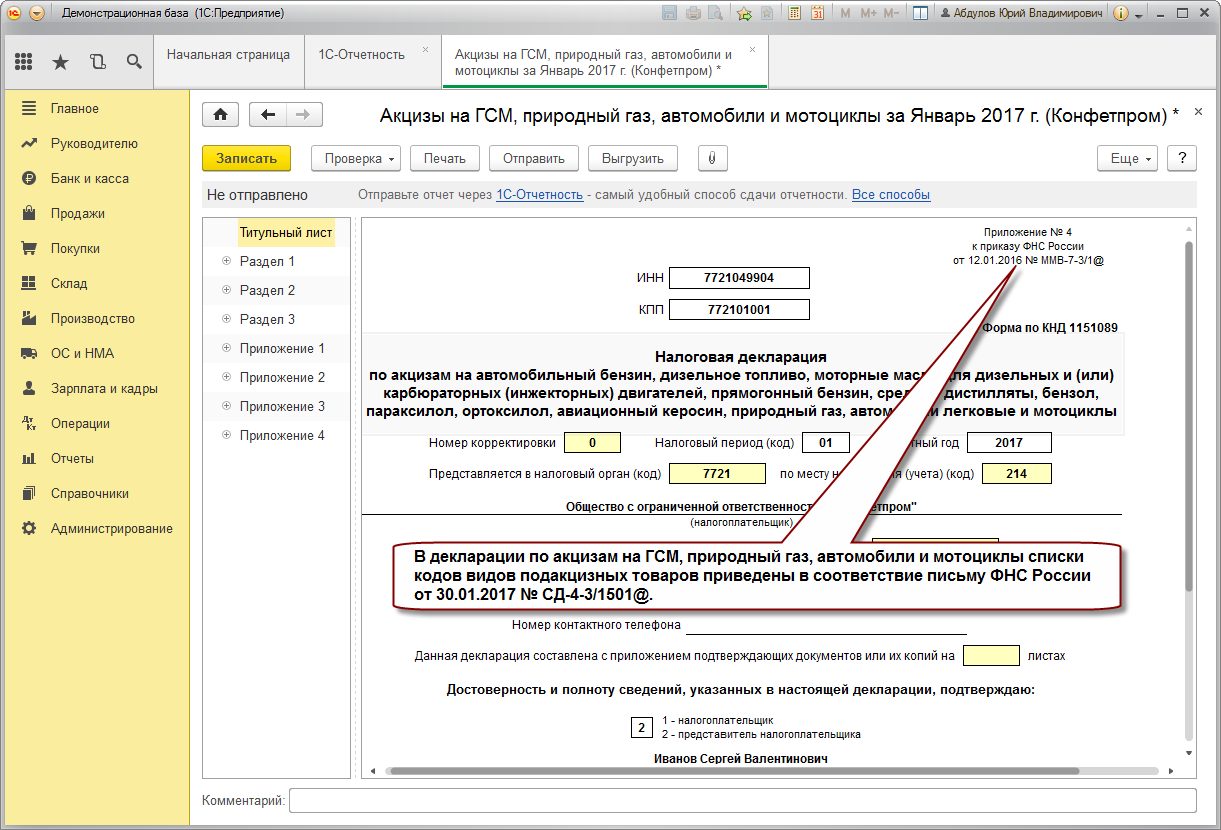1221x830 pixels.
Task: Click the Комментарий input field
Action: point(742,800)
